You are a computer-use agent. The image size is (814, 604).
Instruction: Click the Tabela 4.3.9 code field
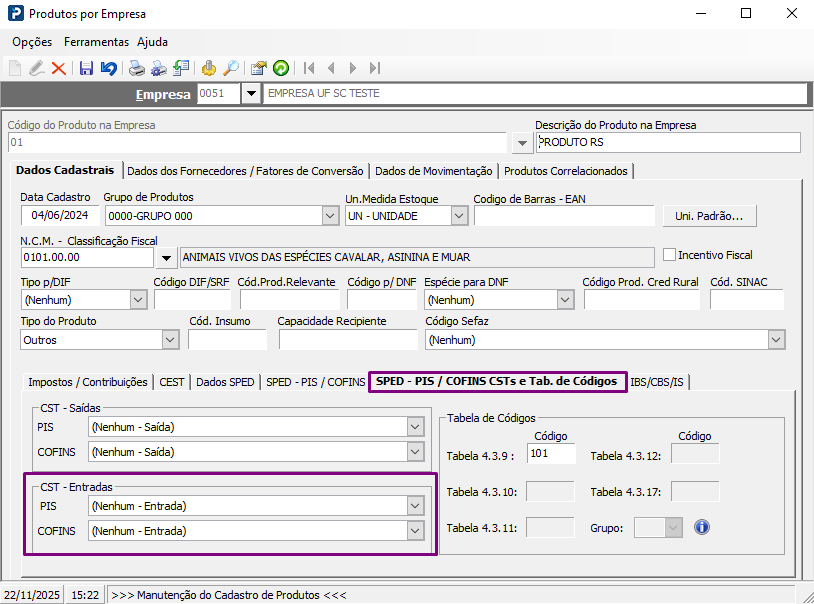click(x=551, y=455)
